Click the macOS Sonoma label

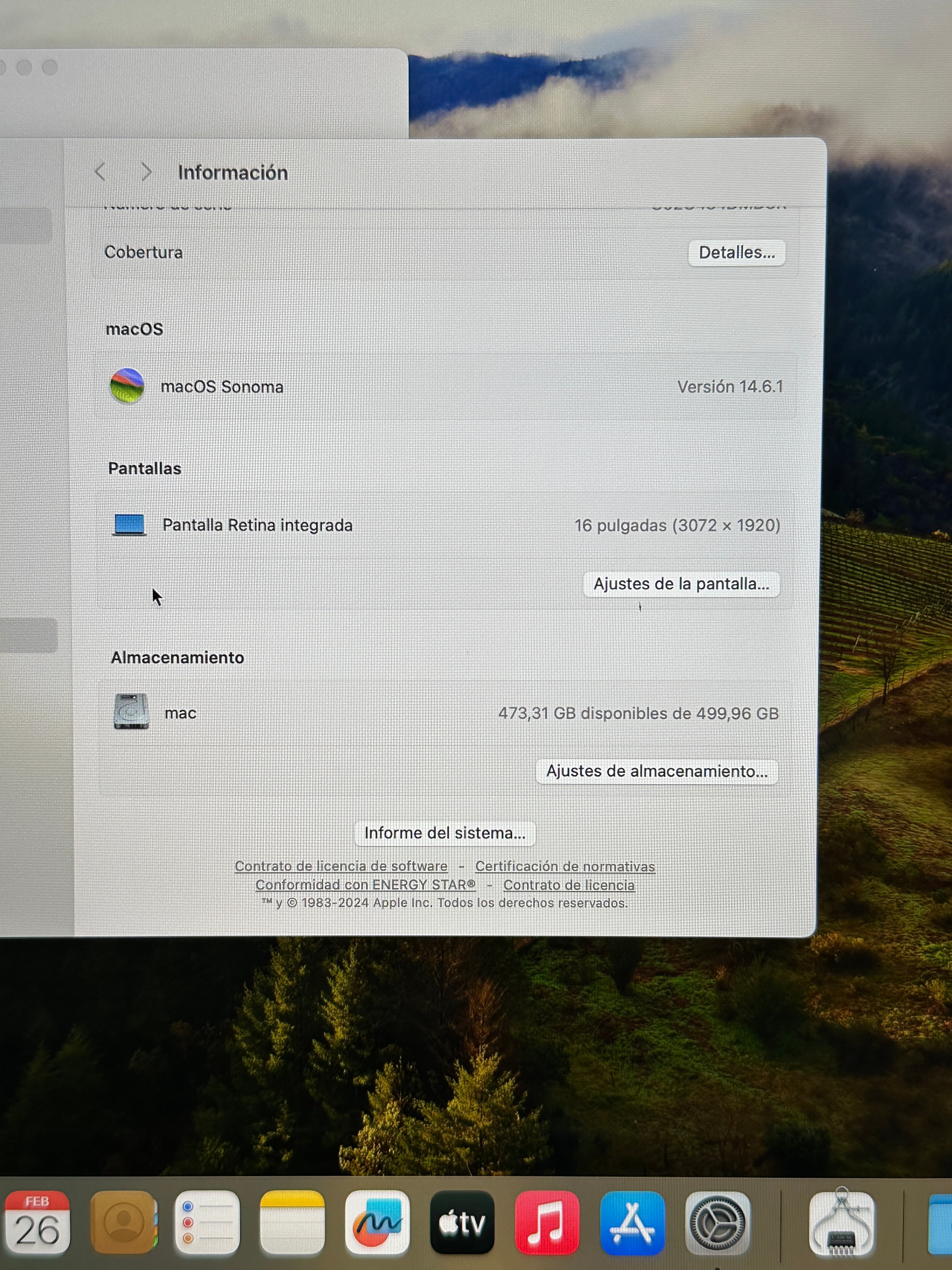(222, 387)
